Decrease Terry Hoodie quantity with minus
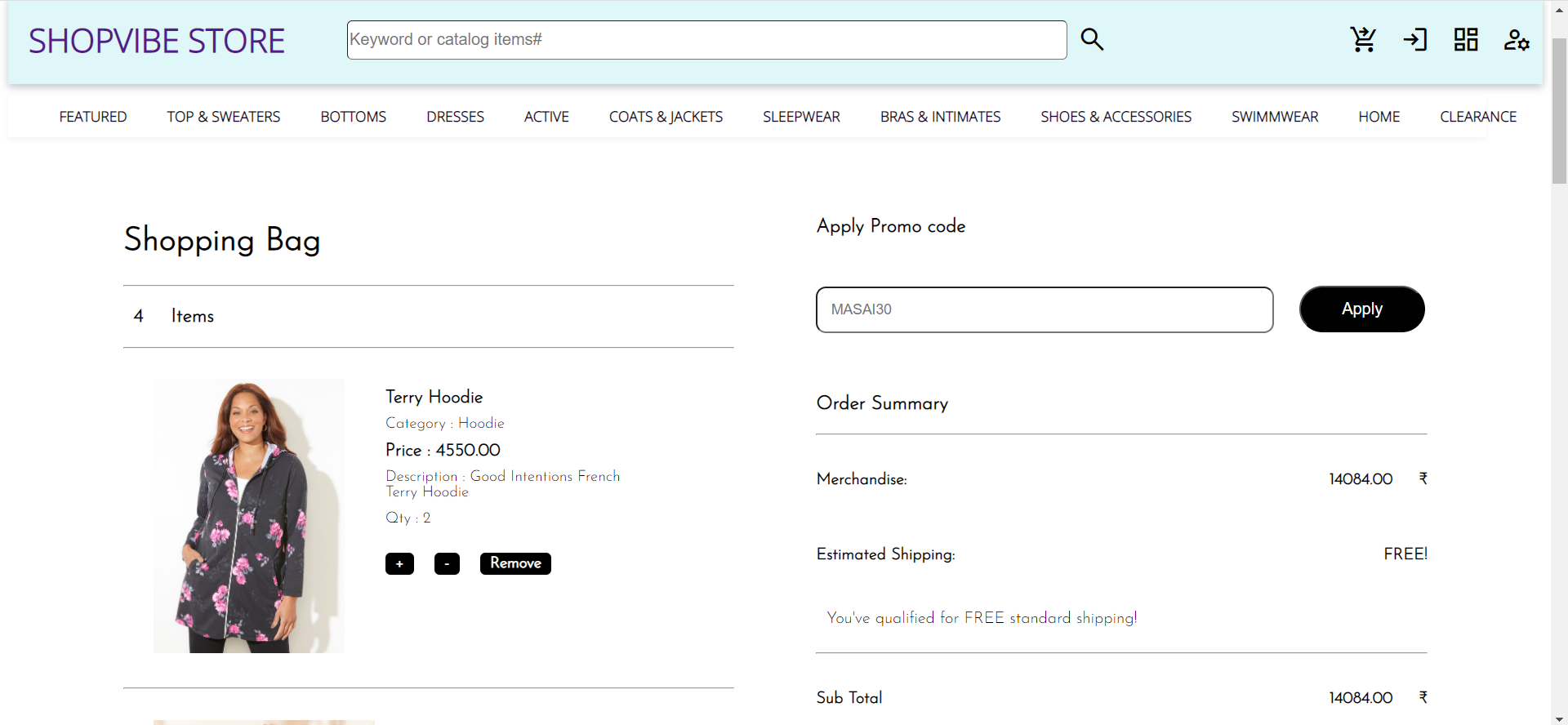 point(447,563)
